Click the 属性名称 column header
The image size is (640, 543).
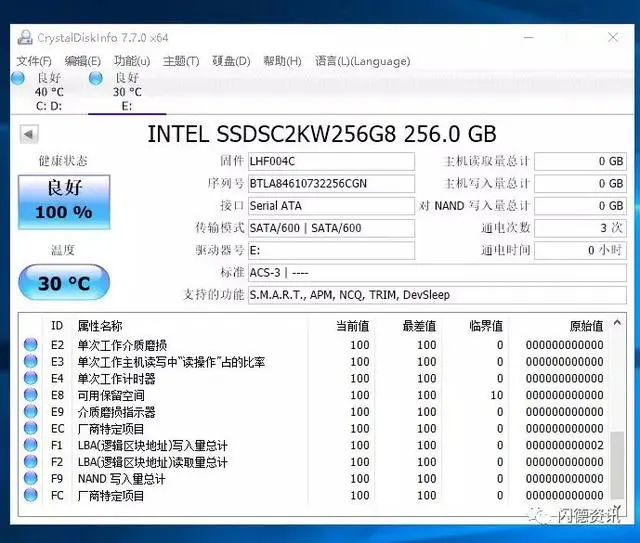click(x=100, y=325)
